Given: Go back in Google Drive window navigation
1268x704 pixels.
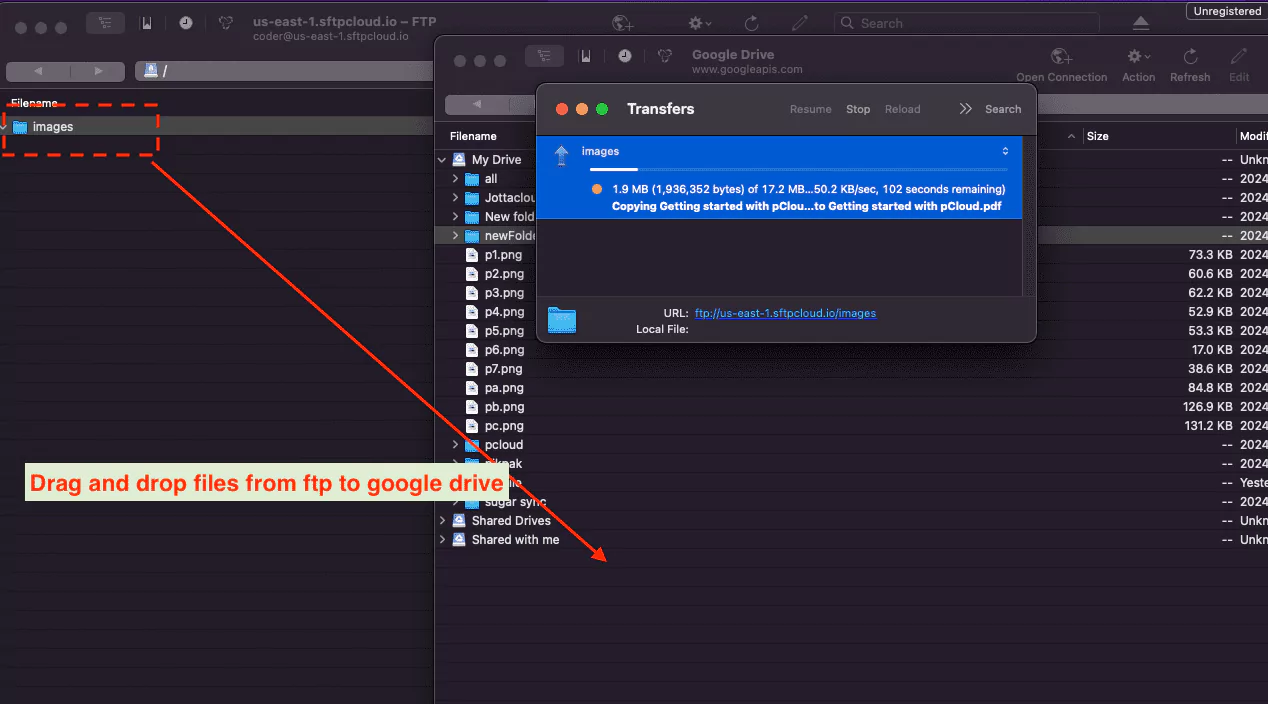Looking at the screenshot, I should (x=477, y=104).
